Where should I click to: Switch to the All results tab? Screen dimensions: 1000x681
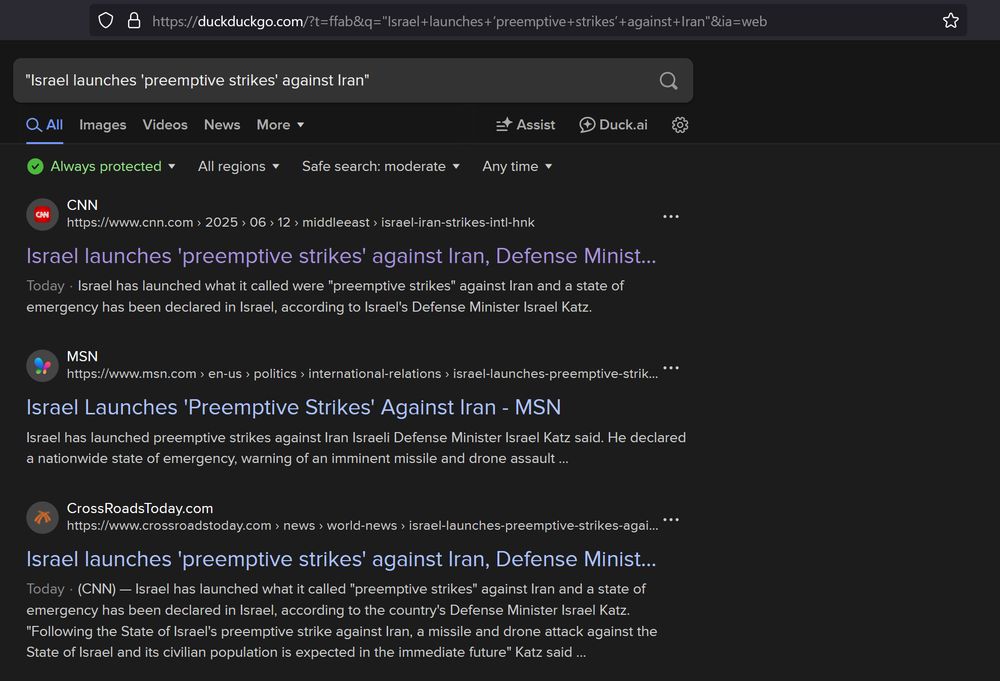tap(45, 125)
